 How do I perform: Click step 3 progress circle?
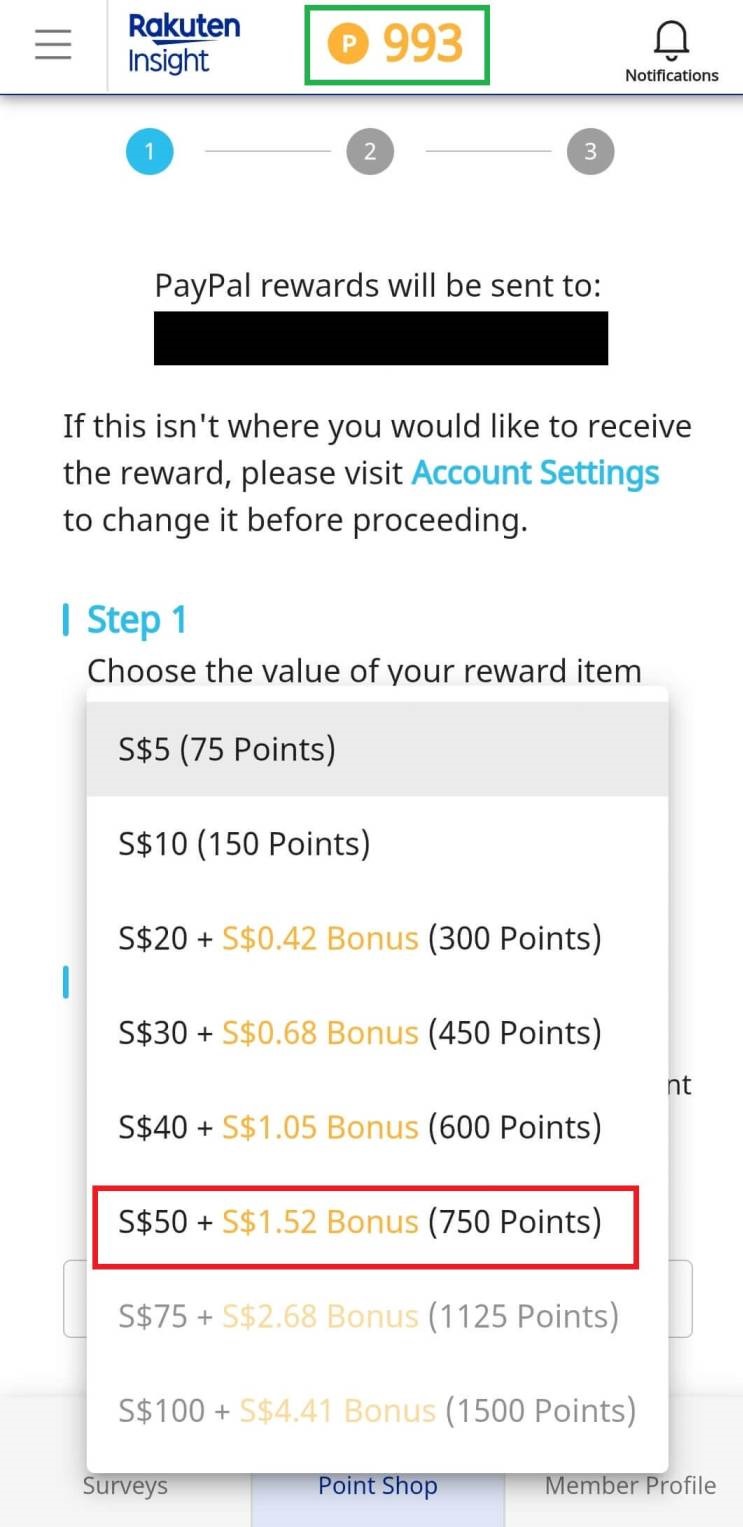(x=590, y=152)
